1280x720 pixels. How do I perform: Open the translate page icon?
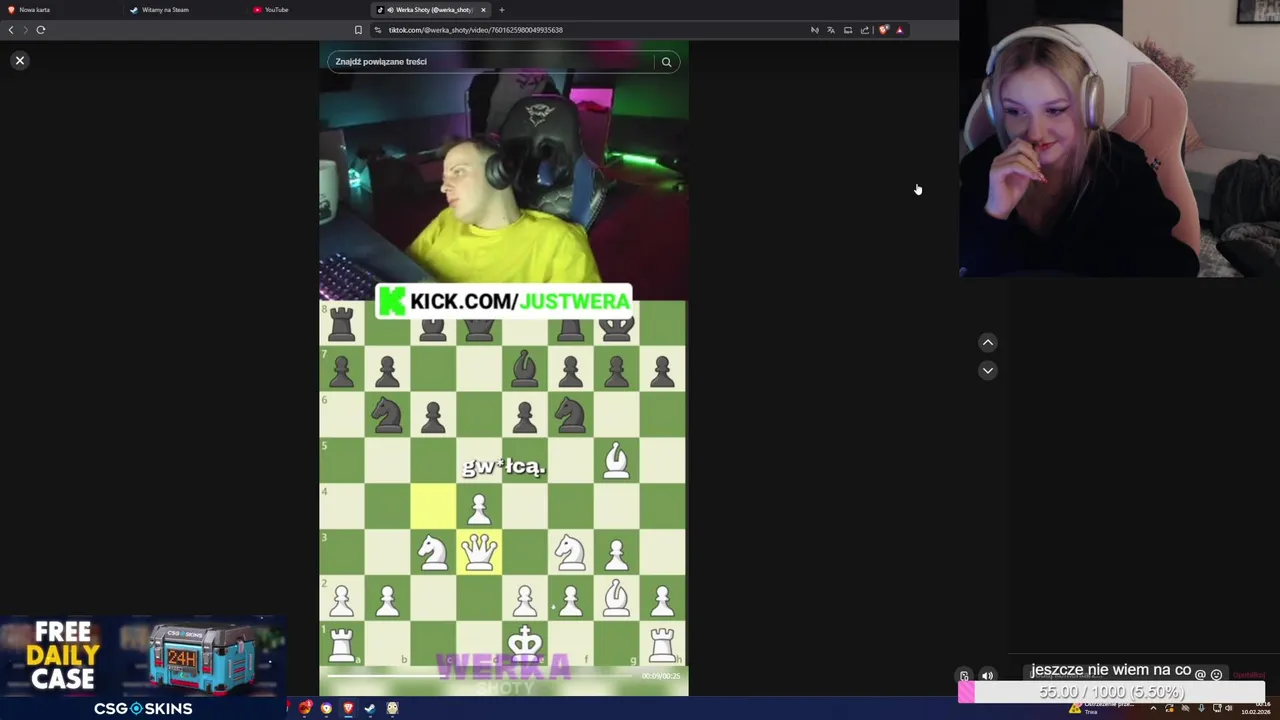(831, 30)
